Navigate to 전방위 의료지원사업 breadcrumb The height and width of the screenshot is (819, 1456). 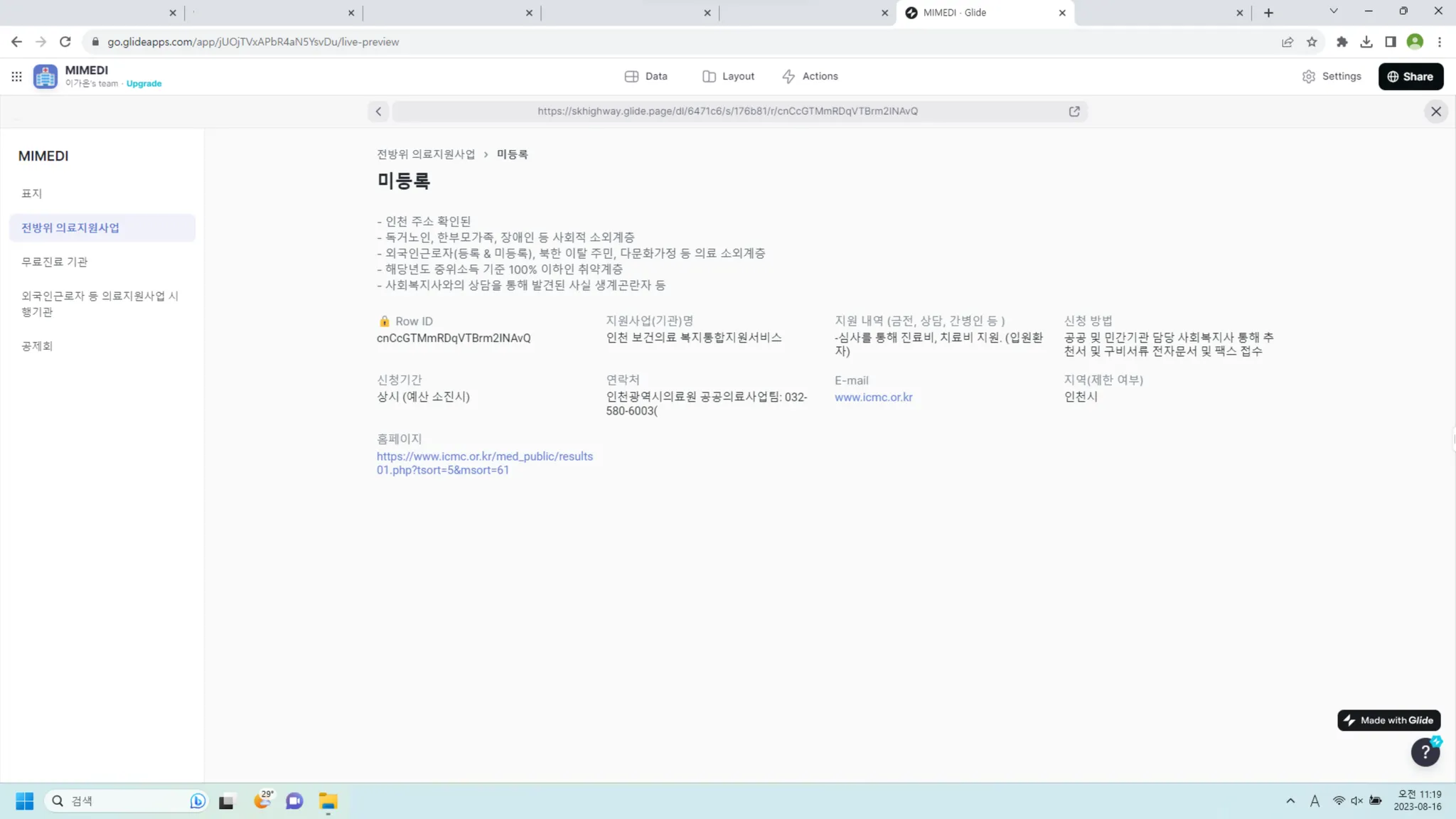[x=426, y=154]
